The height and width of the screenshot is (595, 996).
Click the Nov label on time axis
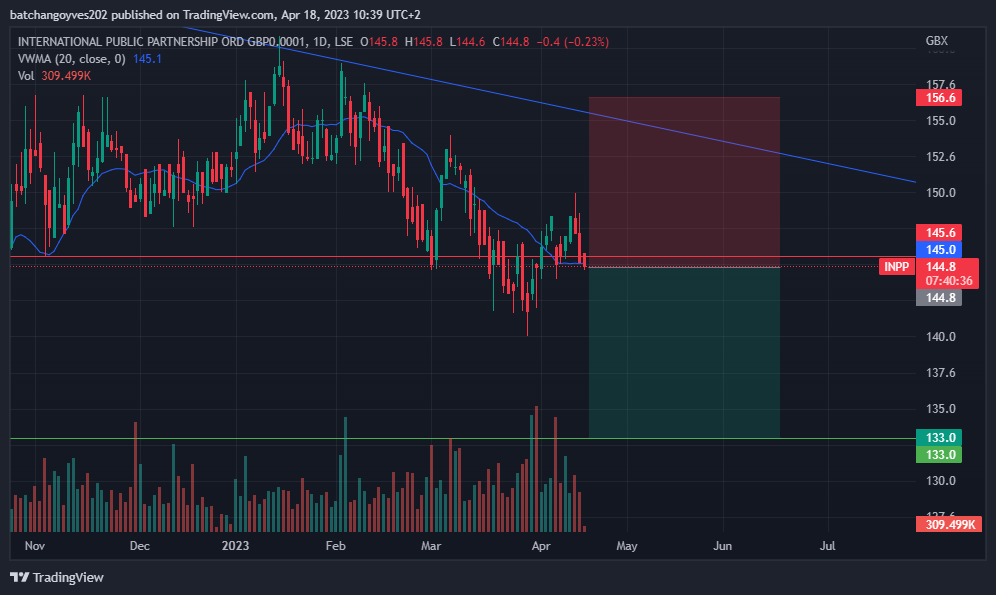[35, 546]
